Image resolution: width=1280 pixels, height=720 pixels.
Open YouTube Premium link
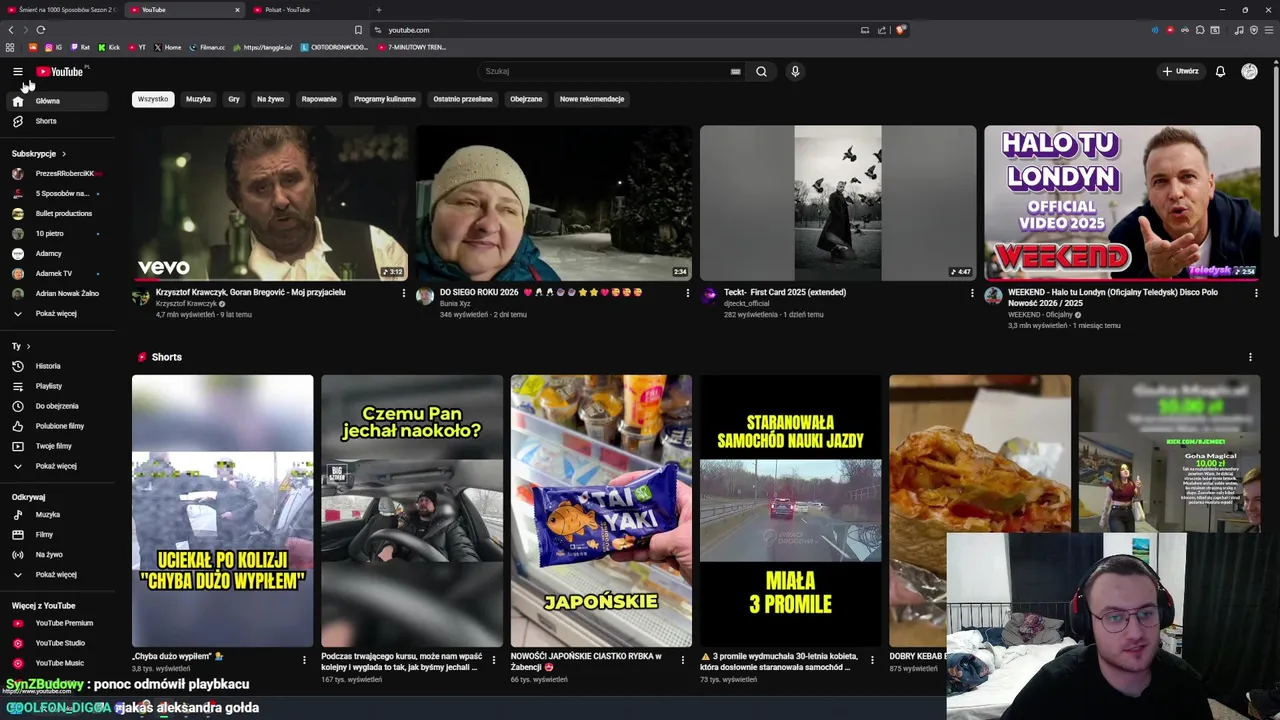coord(55,623)
